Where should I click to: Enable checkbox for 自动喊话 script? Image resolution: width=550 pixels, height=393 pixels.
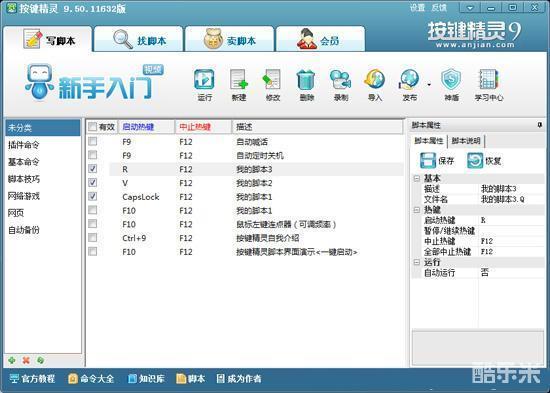[x=93, y=141]
